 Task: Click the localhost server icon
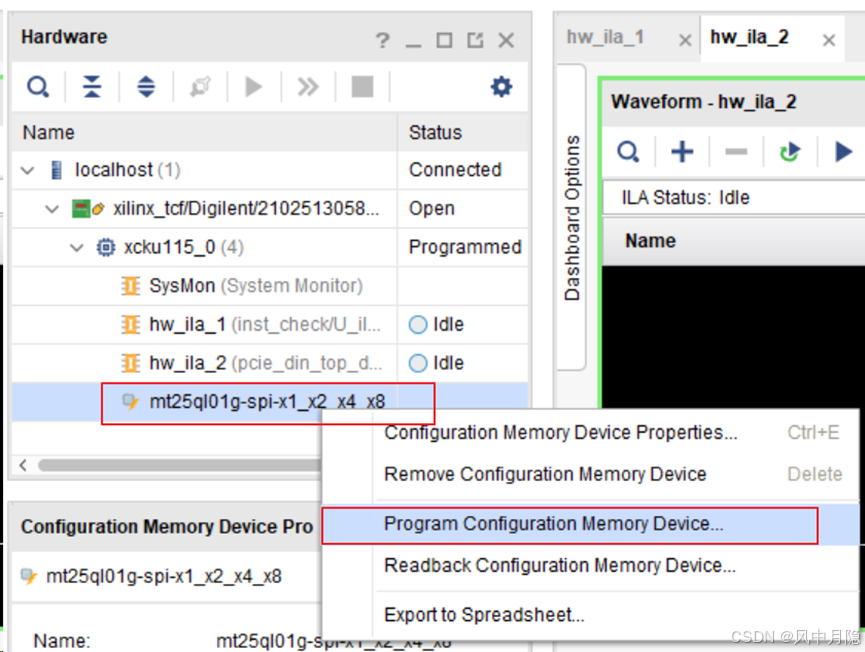[x=56, y=170]
